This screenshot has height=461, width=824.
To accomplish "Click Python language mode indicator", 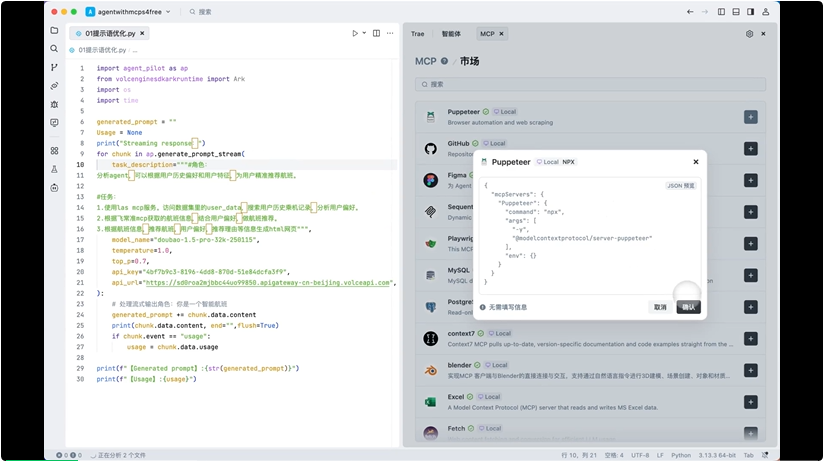I will pos(681,455).
